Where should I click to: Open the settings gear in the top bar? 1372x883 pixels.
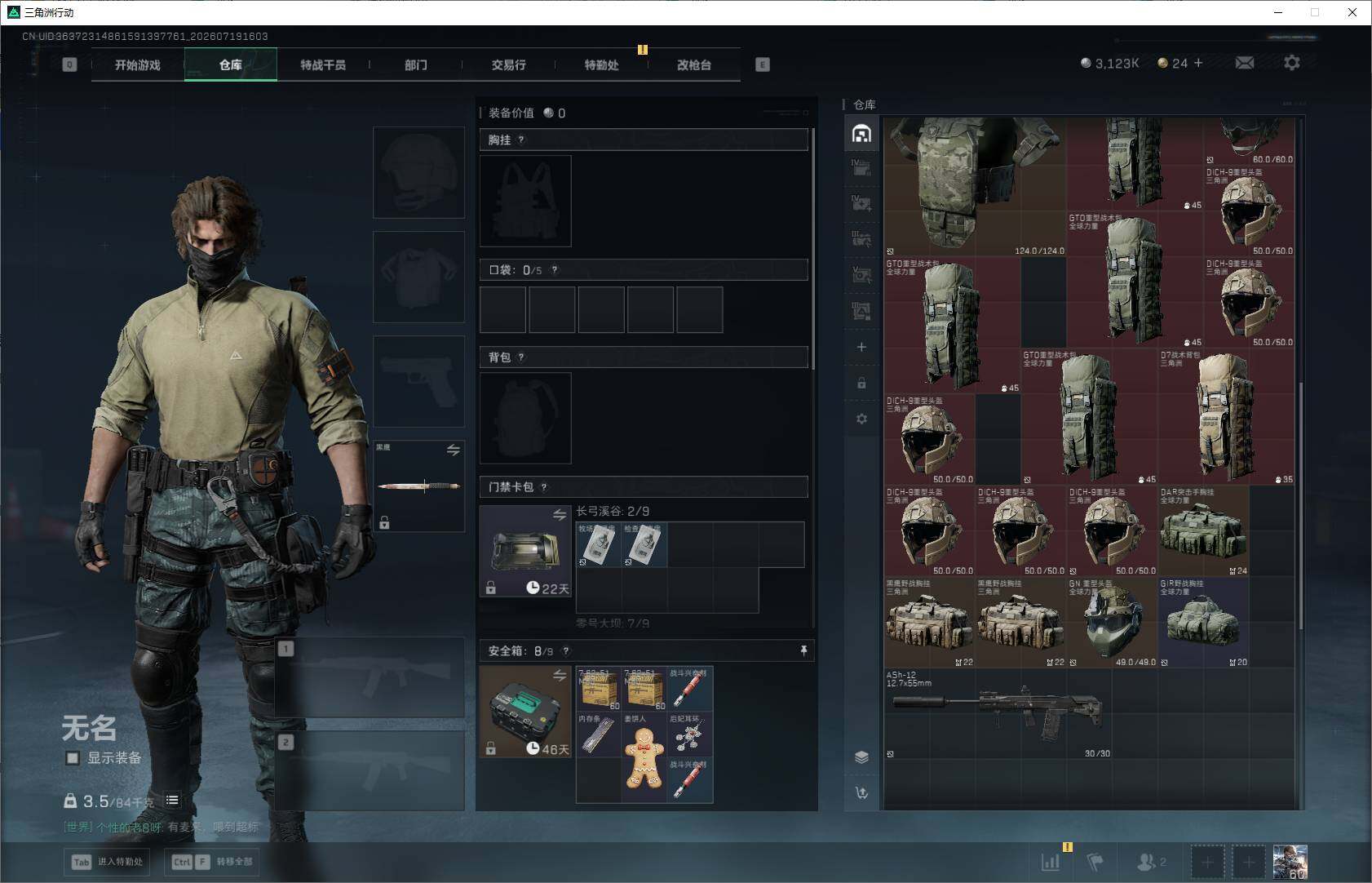pos(1292,63)
